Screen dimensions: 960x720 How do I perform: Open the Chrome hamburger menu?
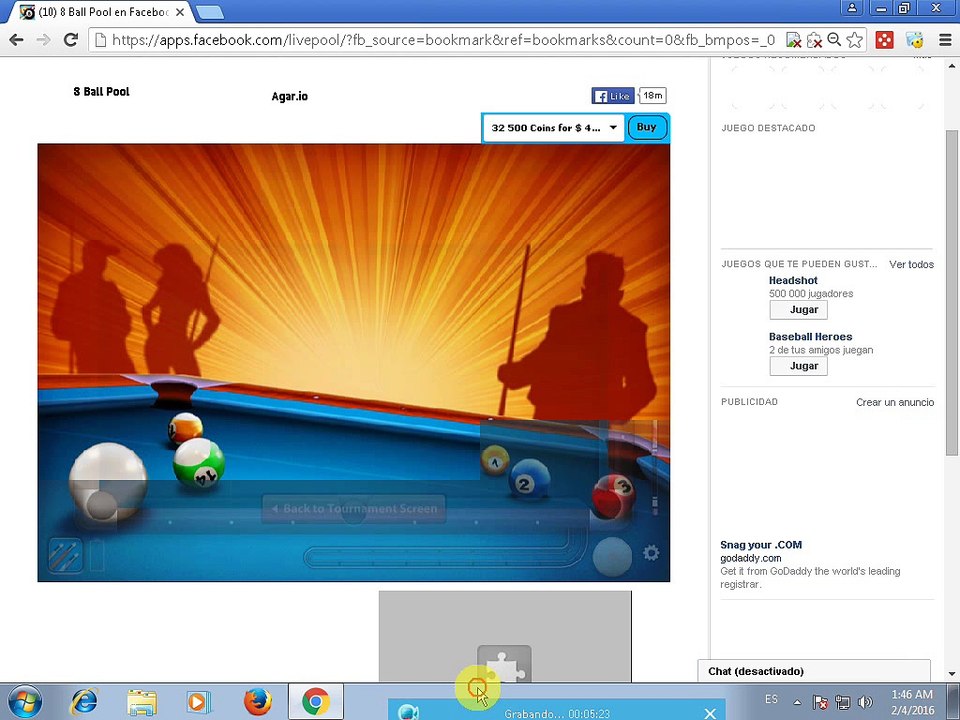[945, 40]
